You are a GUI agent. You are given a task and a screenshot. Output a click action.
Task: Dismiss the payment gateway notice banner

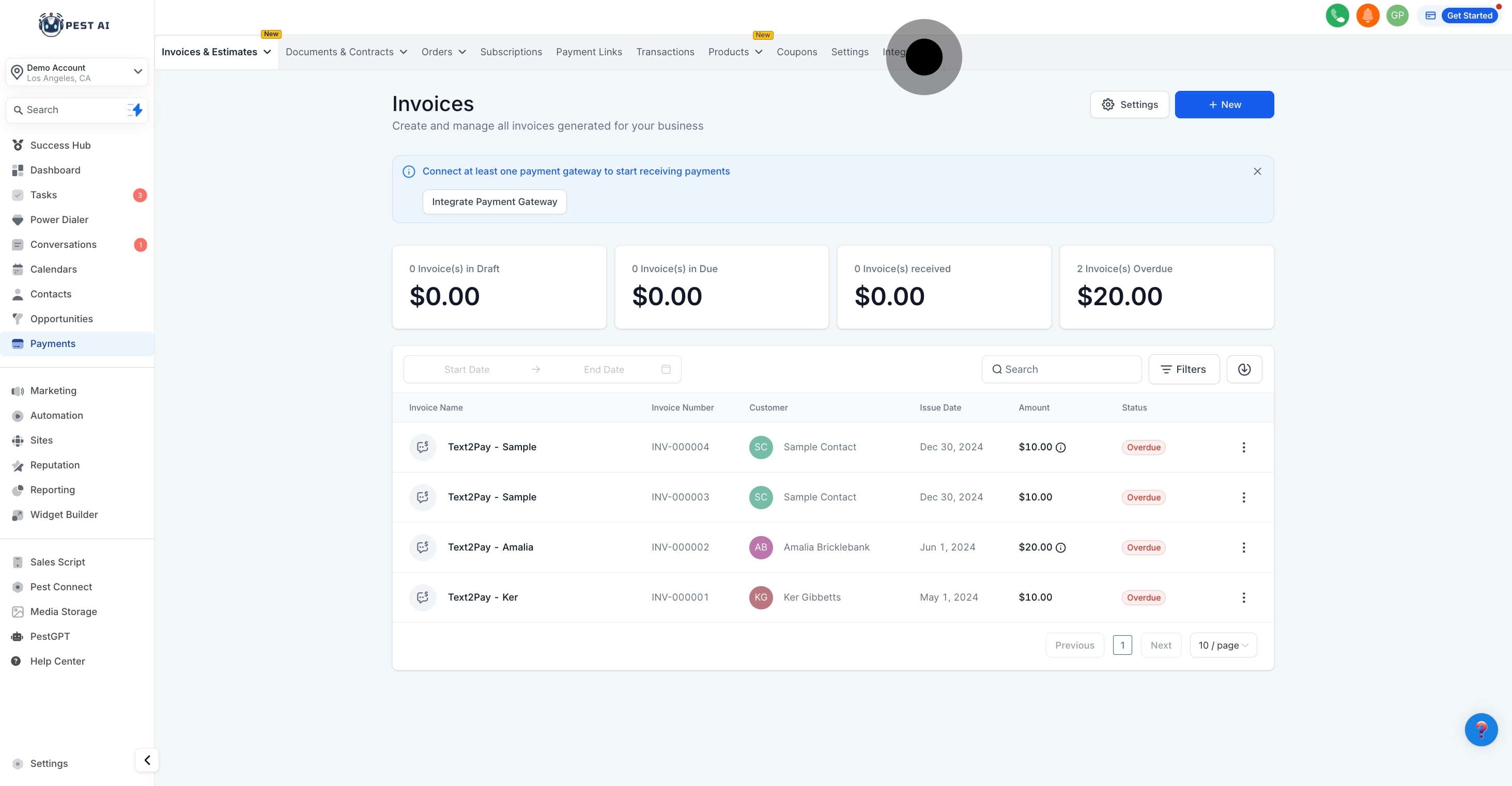point(1257,171)
